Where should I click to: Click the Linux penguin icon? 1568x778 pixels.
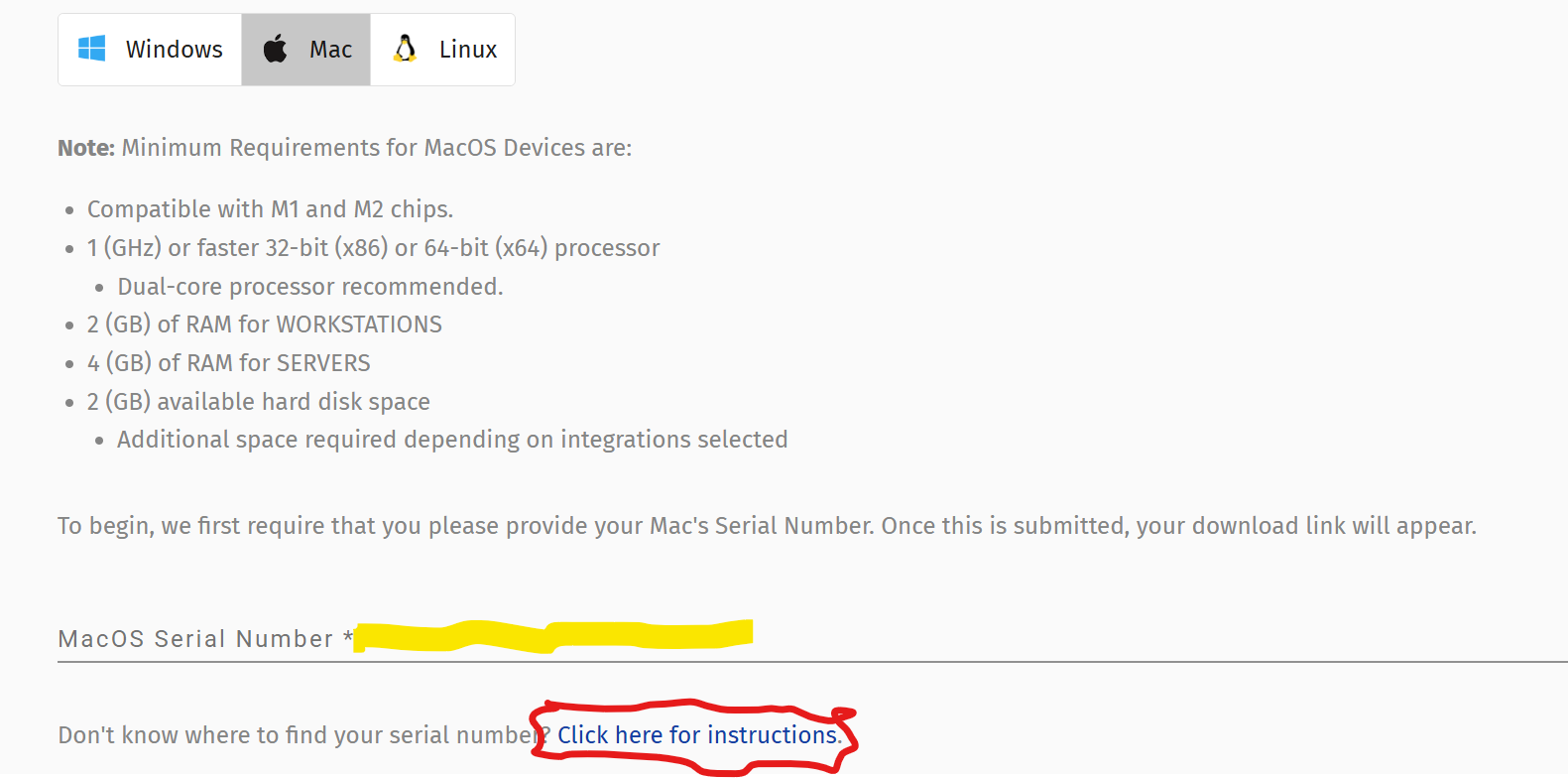coord(405,49)
